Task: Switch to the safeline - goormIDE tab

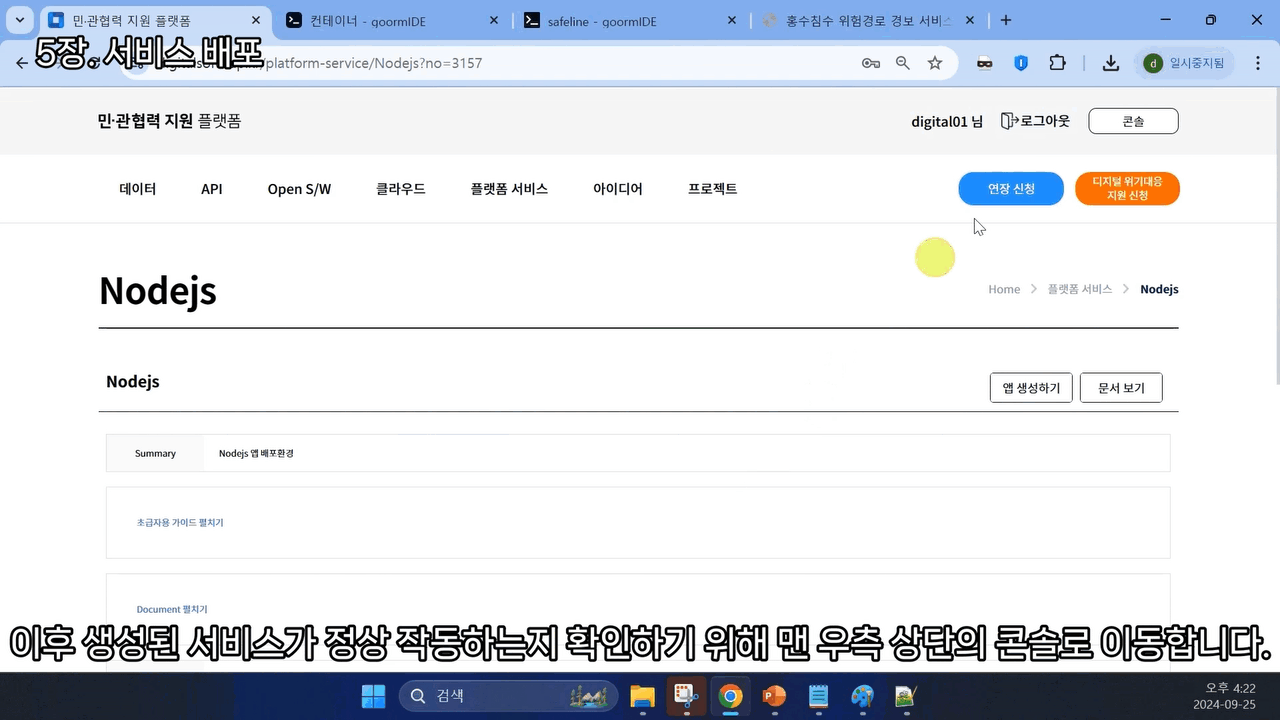Action: pyautogui.click(x=602, y=21)
